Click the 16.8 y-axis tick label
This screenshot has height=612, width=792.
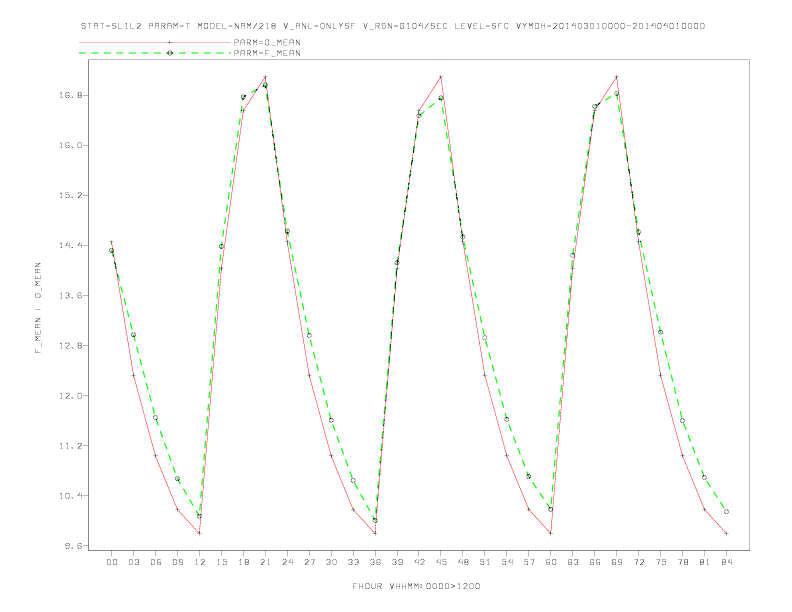click(x=70, y=95)
